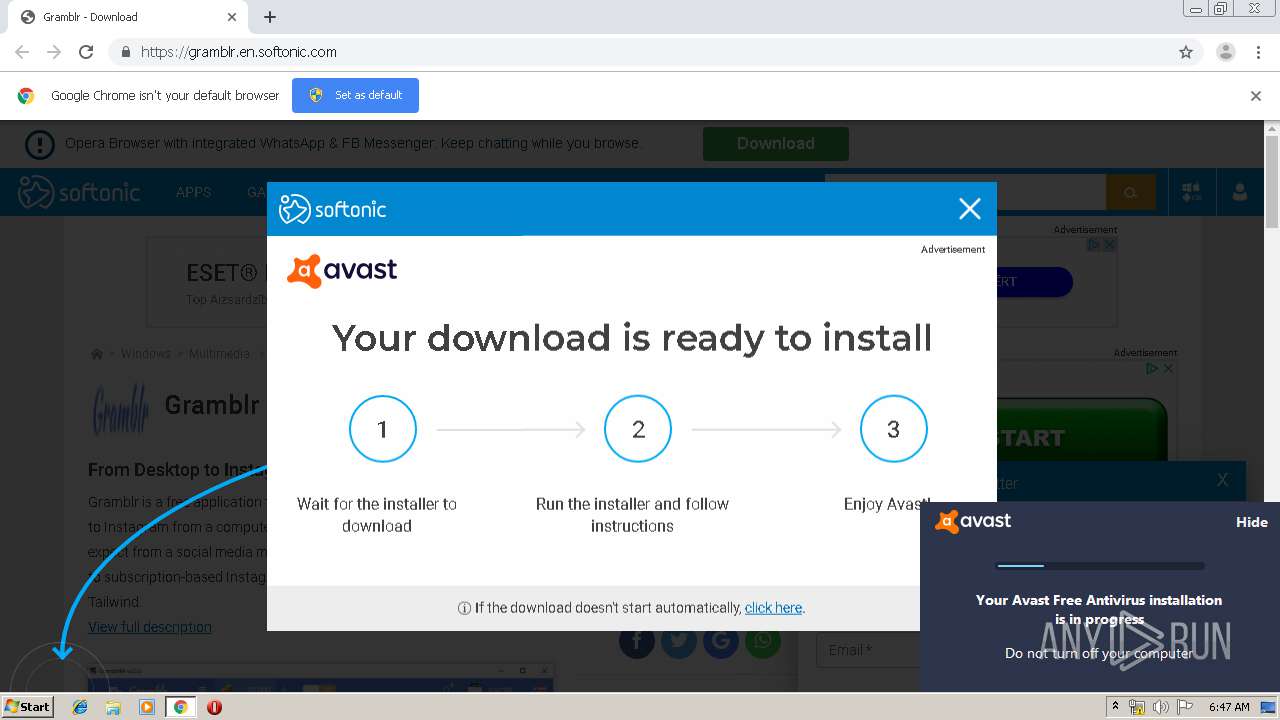Open the volume control tray icon
The height and width of the screenshot is (720, 1280).
1161,707
